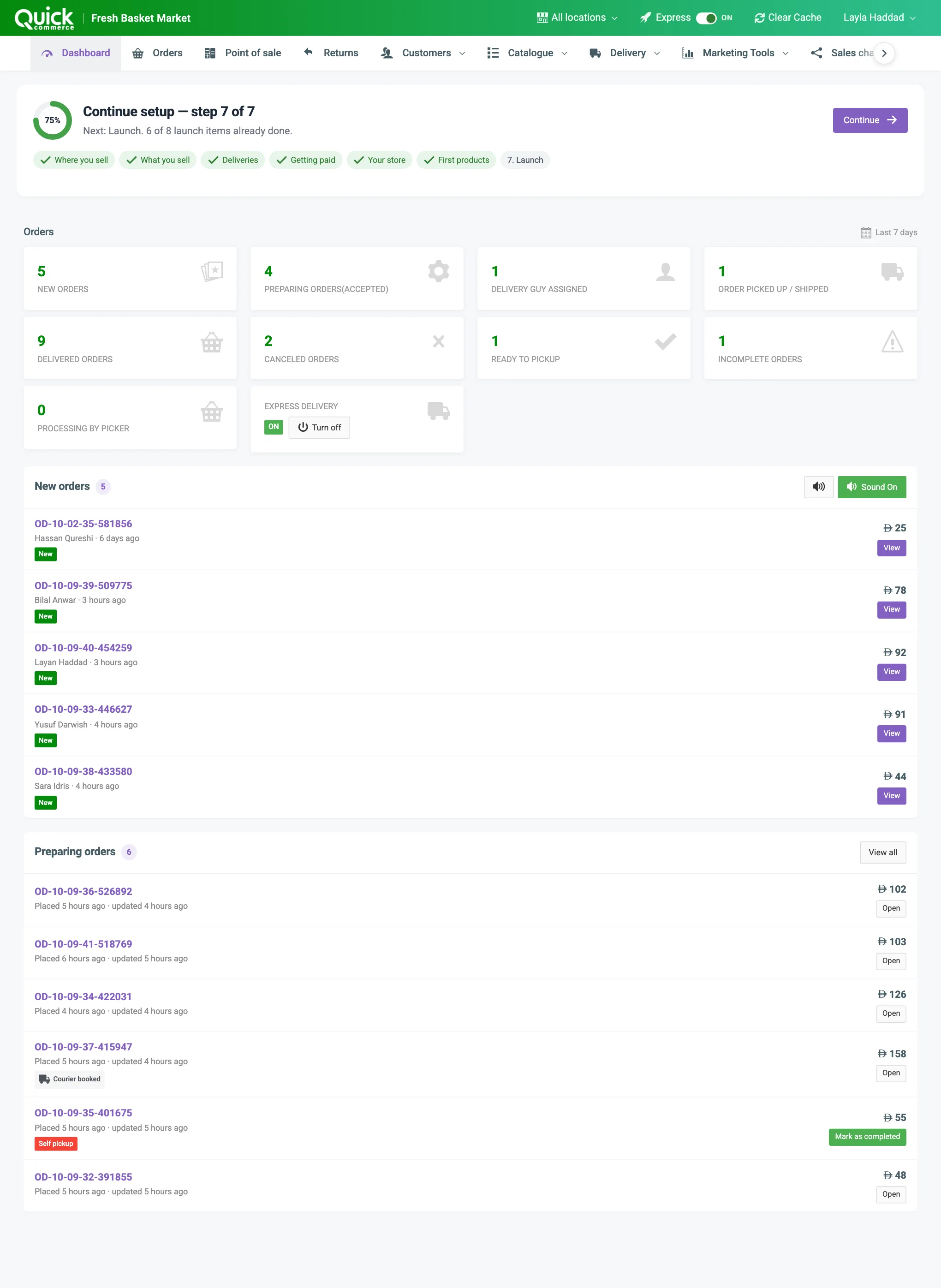Go to the Dashboard tab
This screenshot has width=941, height=1288.
click(x=76, y=53)
